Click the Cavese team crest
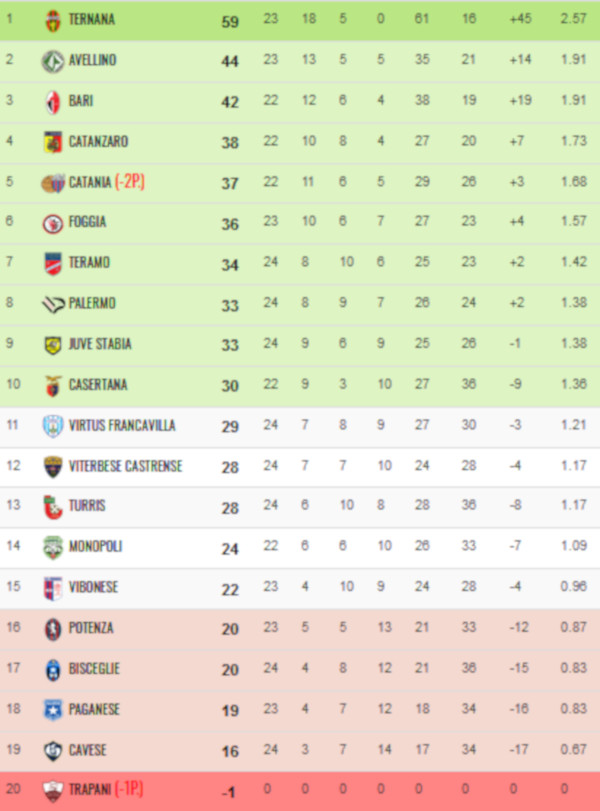The height and width of the screenshot is (811, 600). [53, 750]
